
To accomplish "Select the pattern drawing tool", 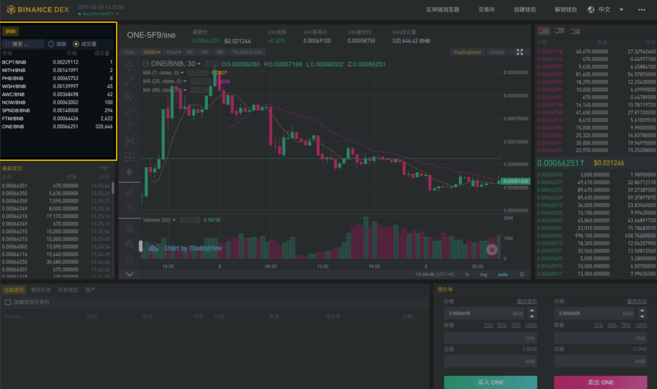I will tap(129, 141).
